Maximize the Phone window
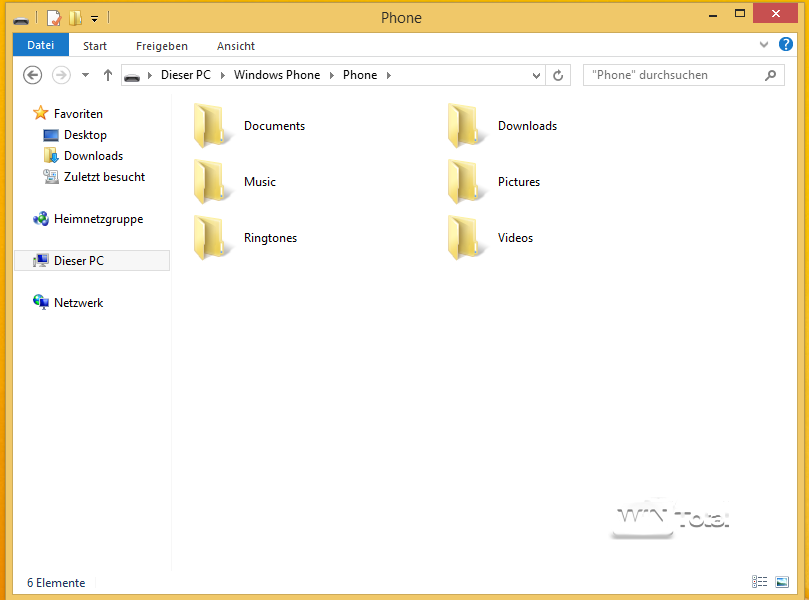The image size is (809, 600). (740, 14)
